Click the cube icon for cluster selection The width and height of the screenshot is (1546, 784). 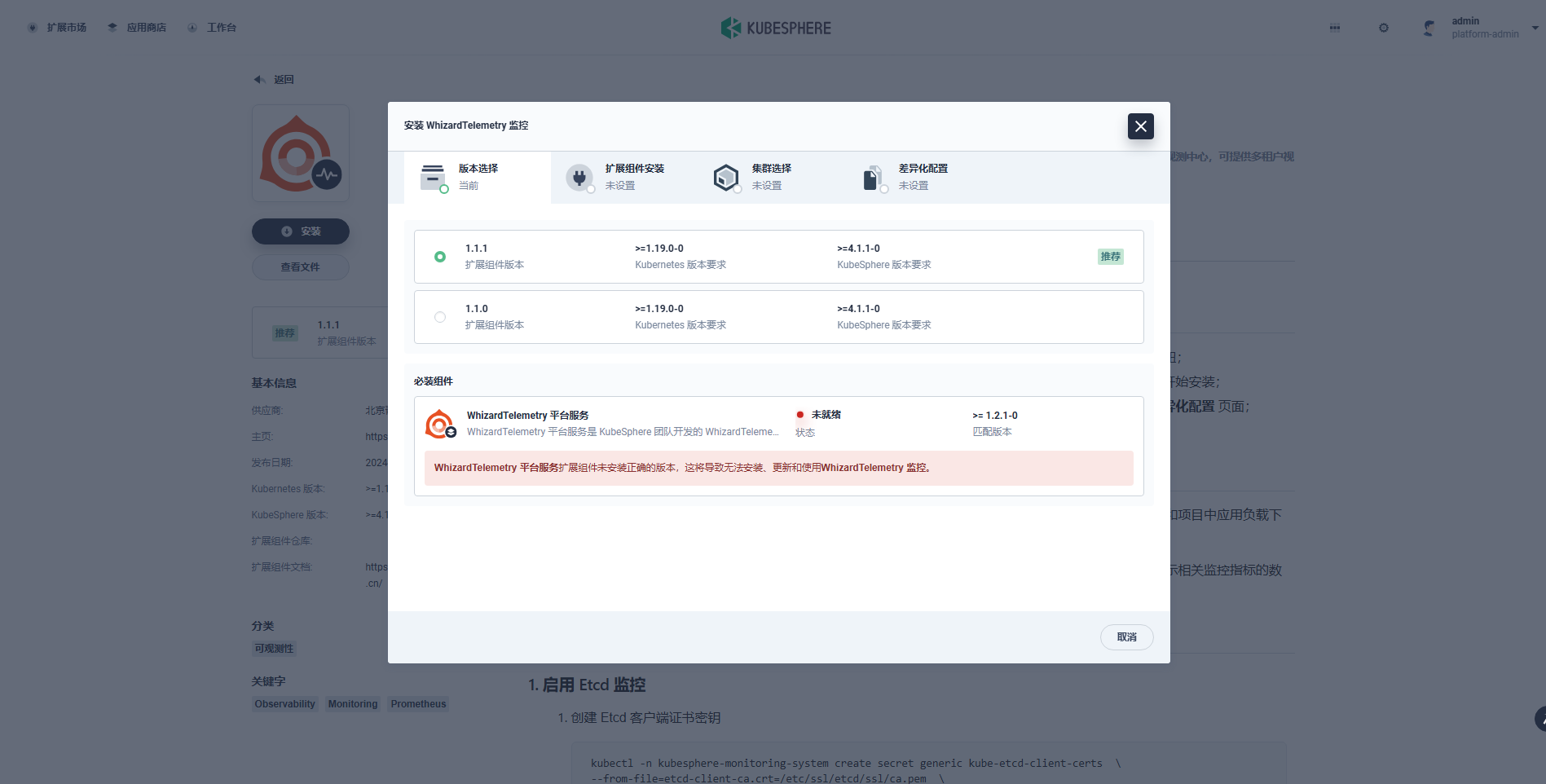[x=725, y=177]
